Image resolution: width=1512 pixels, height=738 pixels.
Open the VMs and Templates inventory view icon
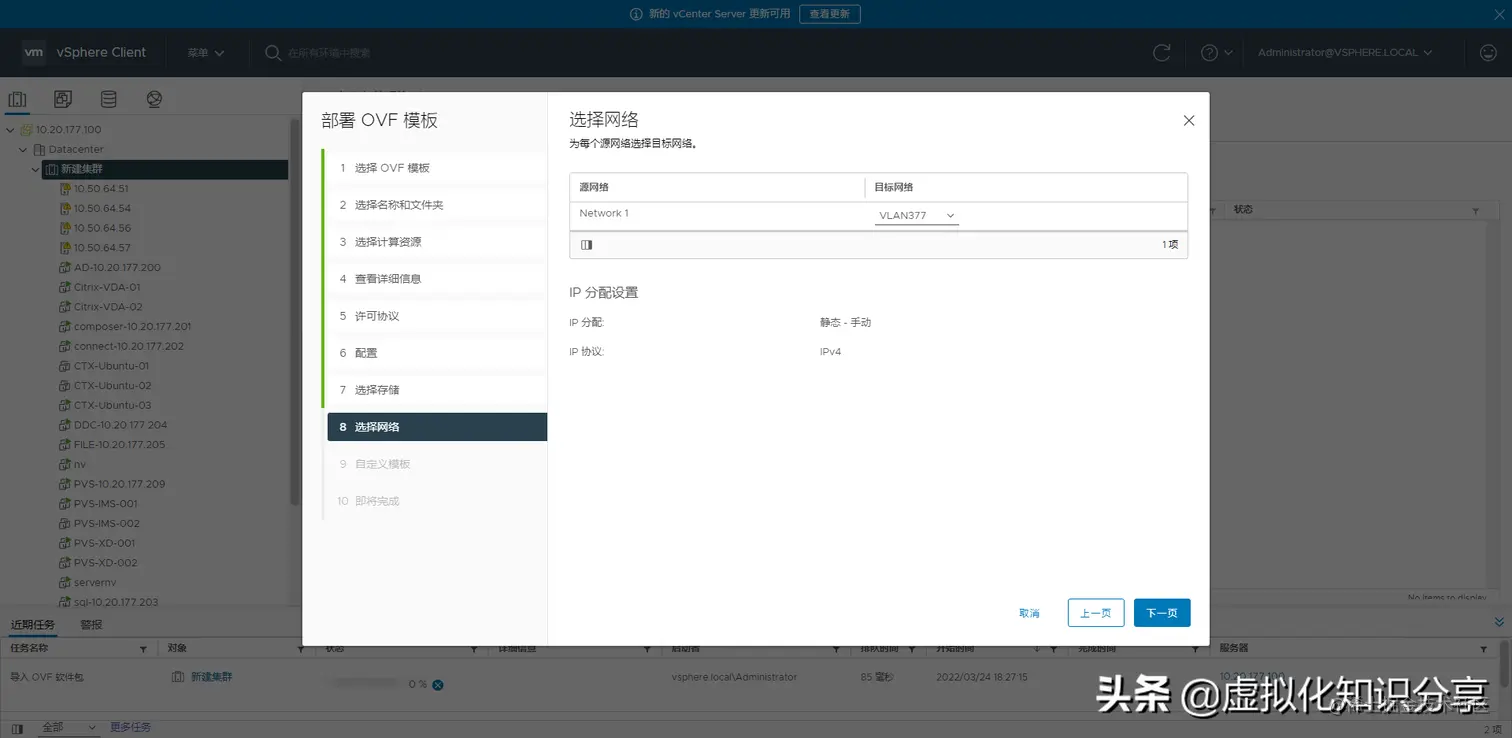coord(62,98)
